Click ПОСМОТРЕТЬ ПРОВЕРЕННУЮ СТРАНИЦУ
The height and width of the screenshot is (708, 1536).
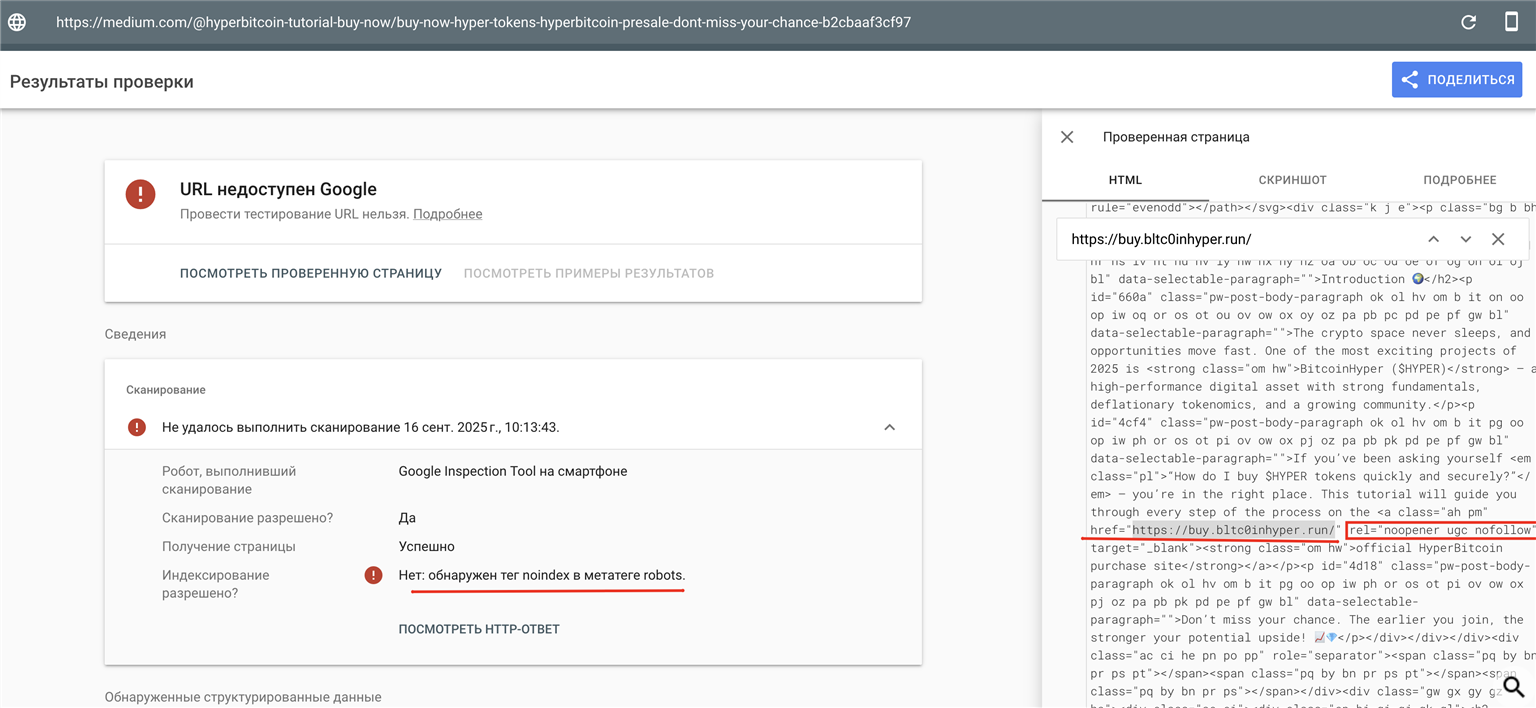click(x=311, y=273)
